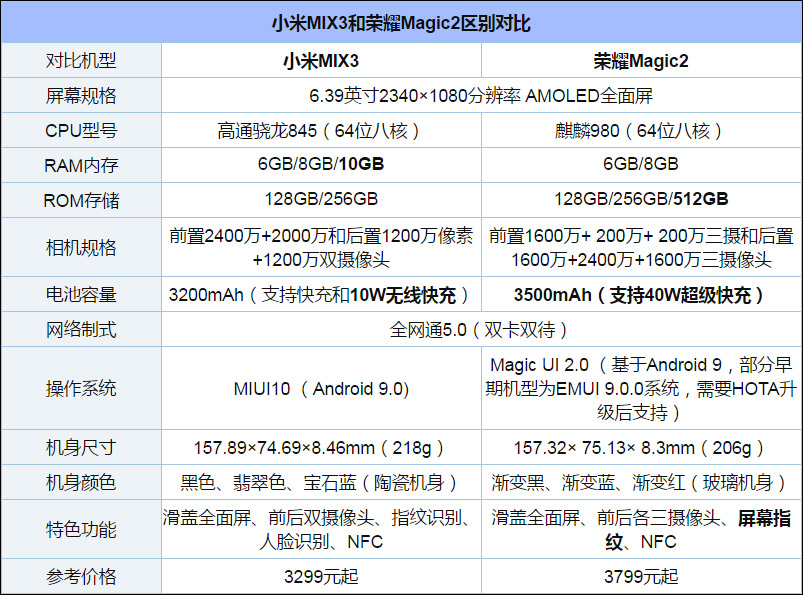This screenshot has width=803, height=595.
Task: Select the RAM内存 row label
Action: [81, 165]
